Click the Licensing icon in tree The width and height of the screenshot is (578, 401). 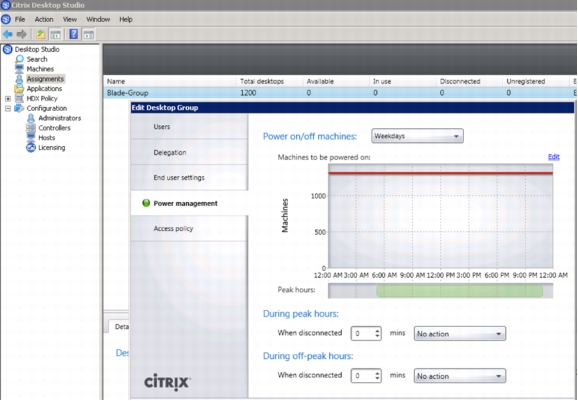[x=31, y=147]
